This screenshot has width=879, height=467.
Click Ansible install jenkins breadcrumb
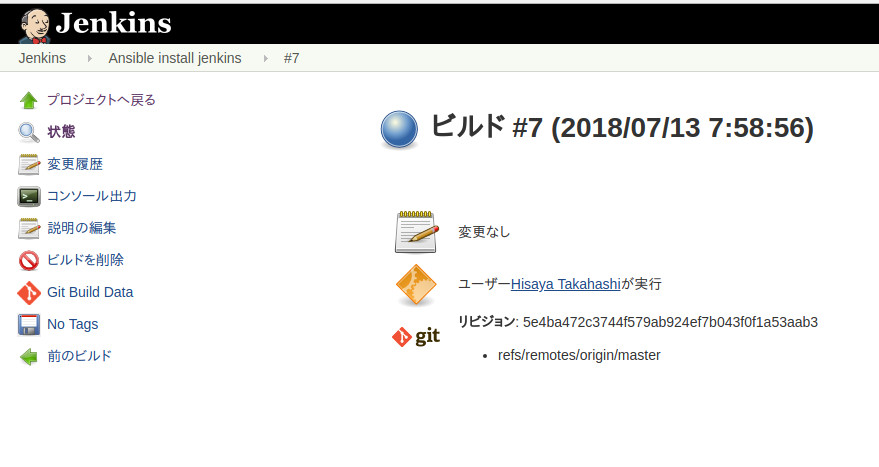point(175,58)
